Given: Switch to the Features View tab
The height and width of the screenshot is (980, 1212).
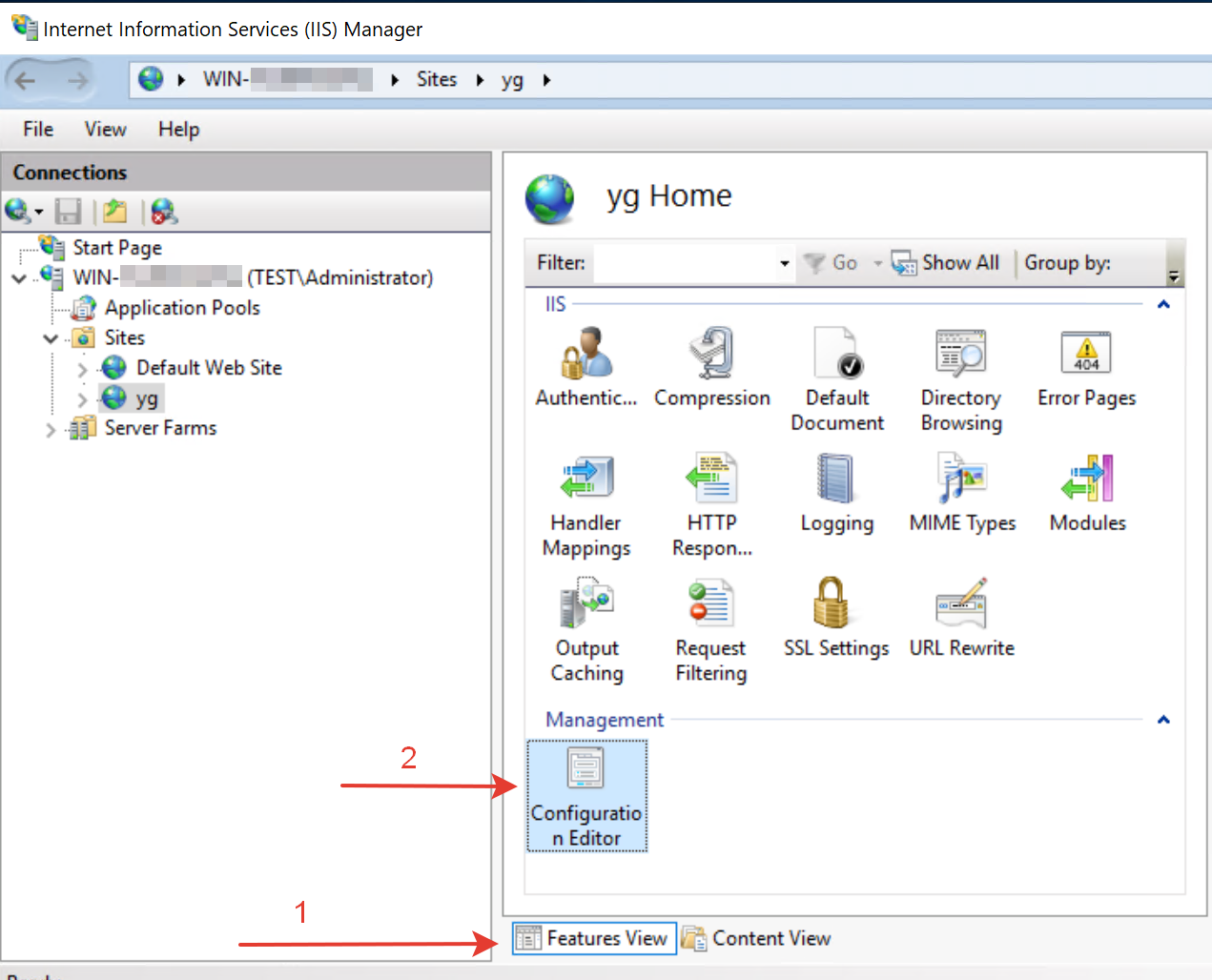Looking at the screenshot, I should pos(594,938).
